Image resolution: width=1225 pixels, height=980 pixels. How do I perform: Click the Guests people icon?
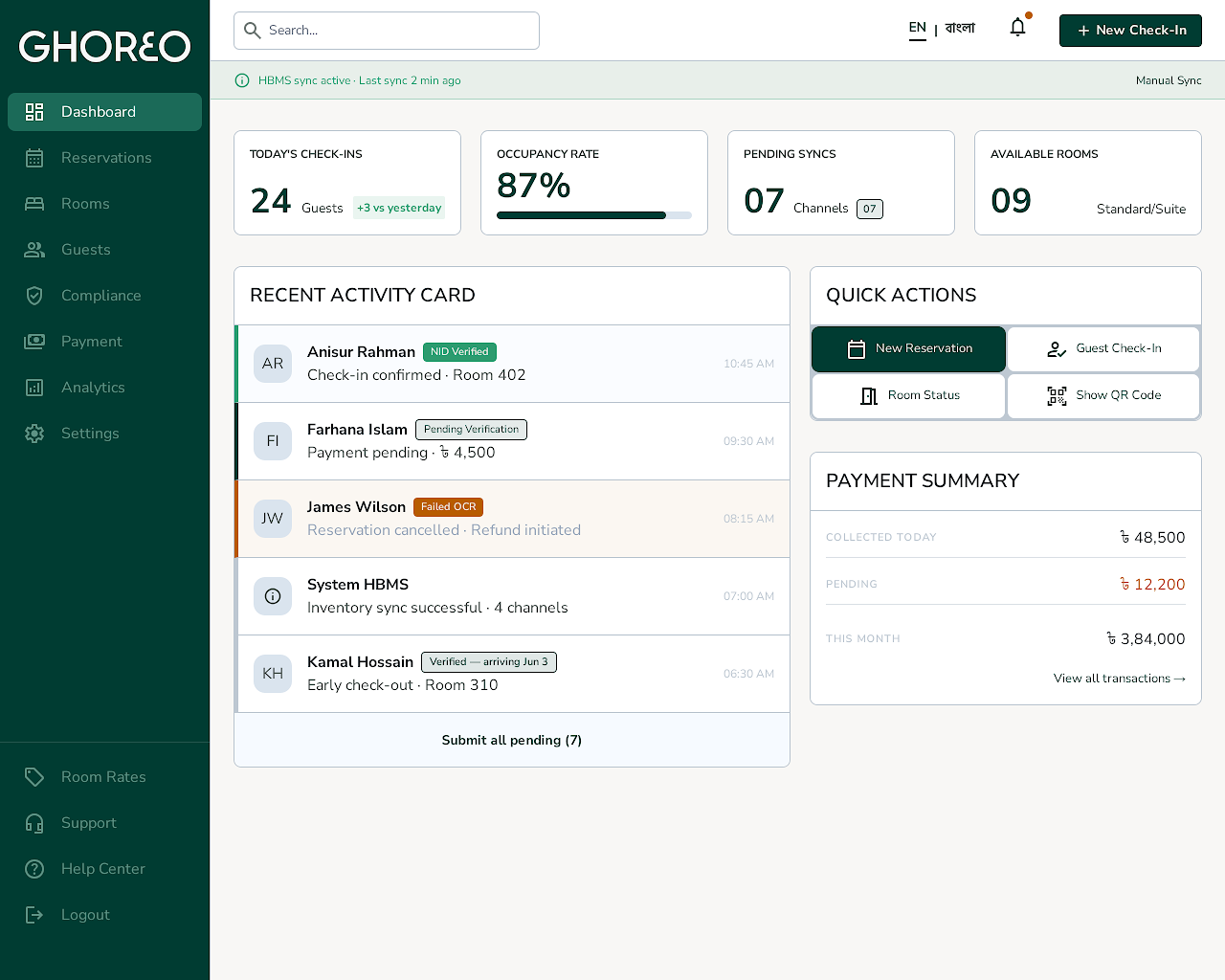point(34,250)
